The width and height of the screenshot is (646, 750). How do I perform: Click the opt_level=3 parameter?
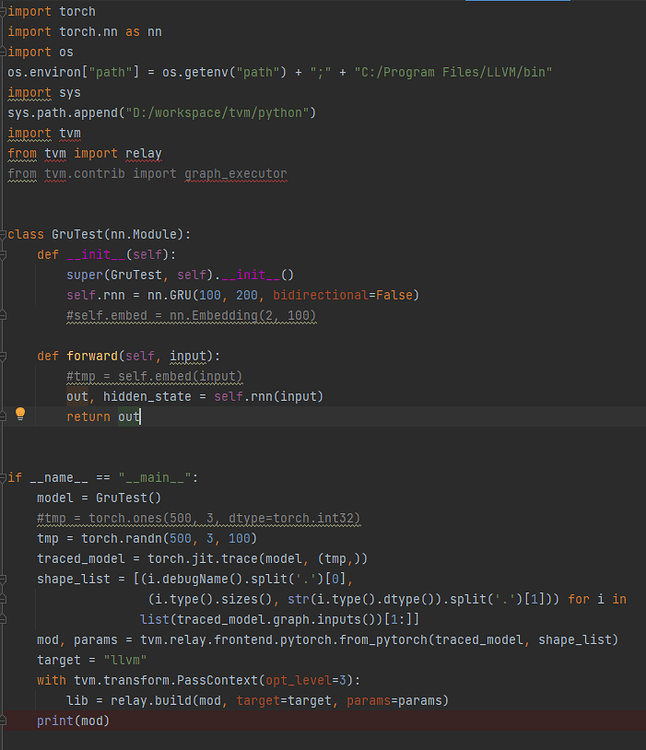point(305,681)
